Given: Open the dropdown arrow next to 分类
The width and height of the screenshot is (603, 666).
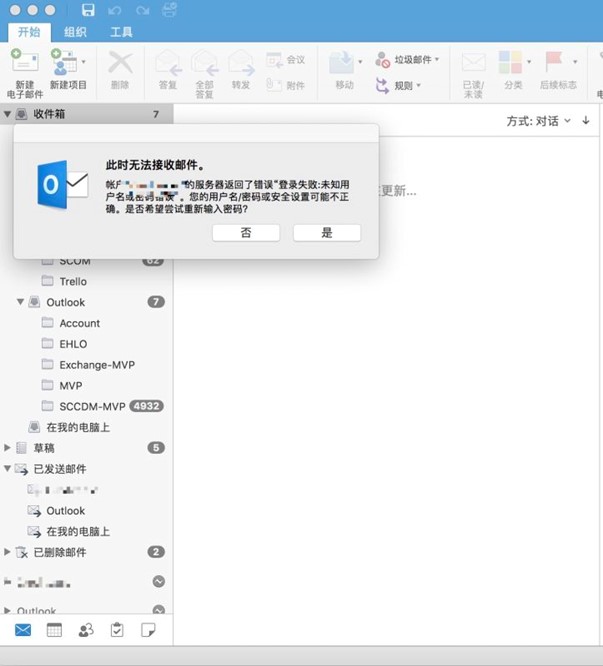Looking at the screenshot, I should pos(529,62).
